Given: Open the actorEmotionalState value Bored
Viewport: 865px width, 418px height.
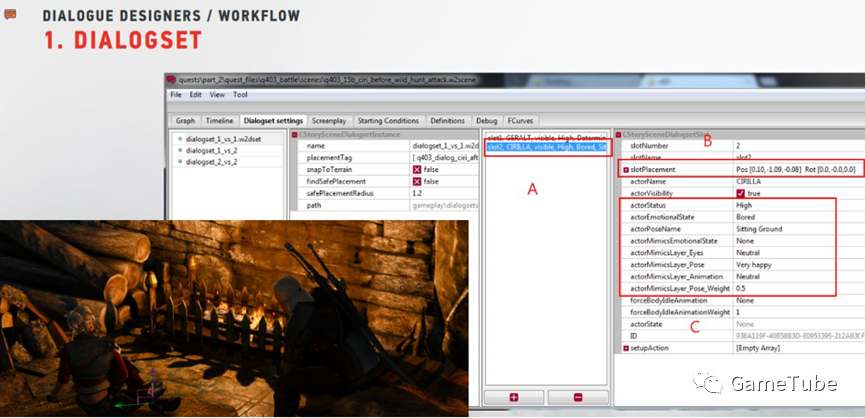Looking at the screenshot, I should coord(799,217).
